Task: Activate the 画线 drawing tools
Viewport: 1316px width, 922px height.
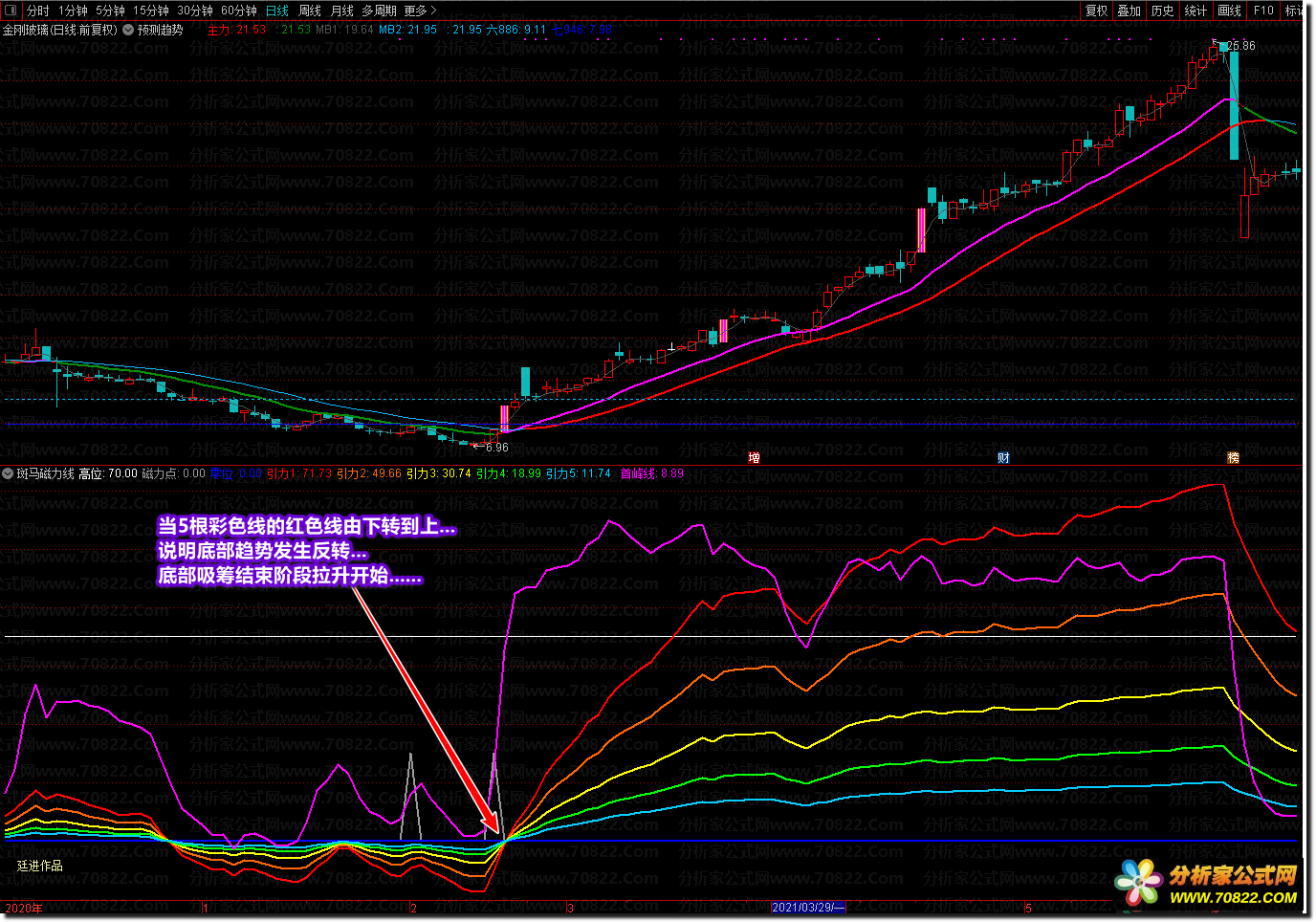Action: coord(1230,11)
